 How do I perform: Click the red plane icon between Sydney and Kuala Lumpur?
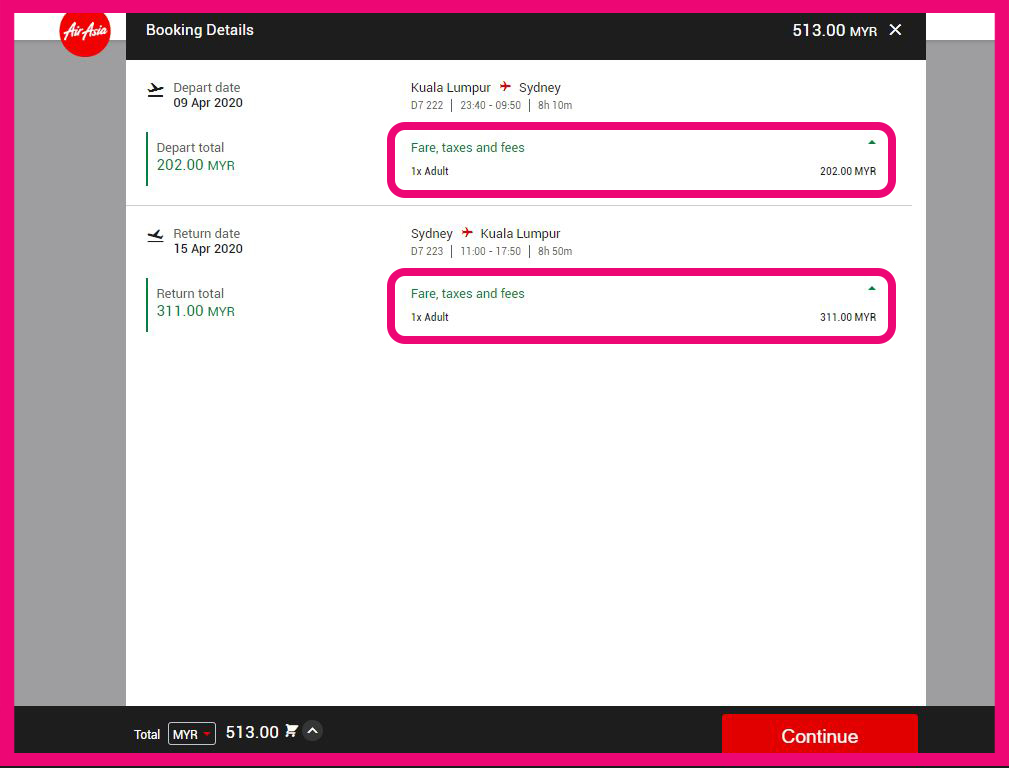pyautogui.click(x=467, y=232)
